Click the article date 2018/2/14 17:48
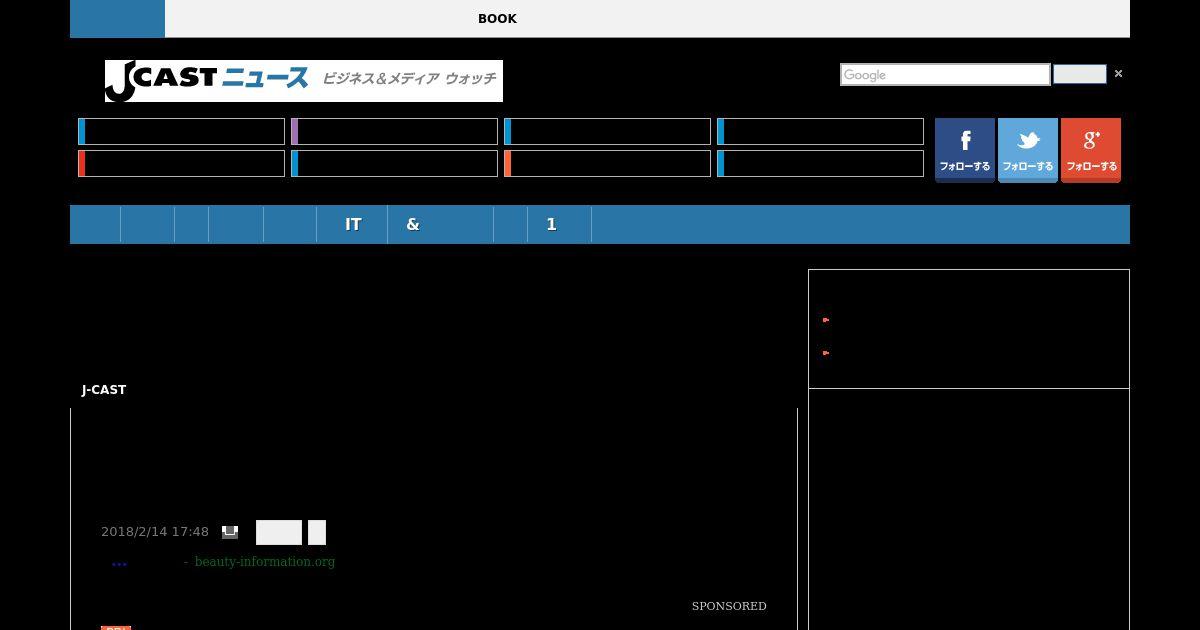The width and height of the screenshot is (1200, 630). tap(155, 532)
